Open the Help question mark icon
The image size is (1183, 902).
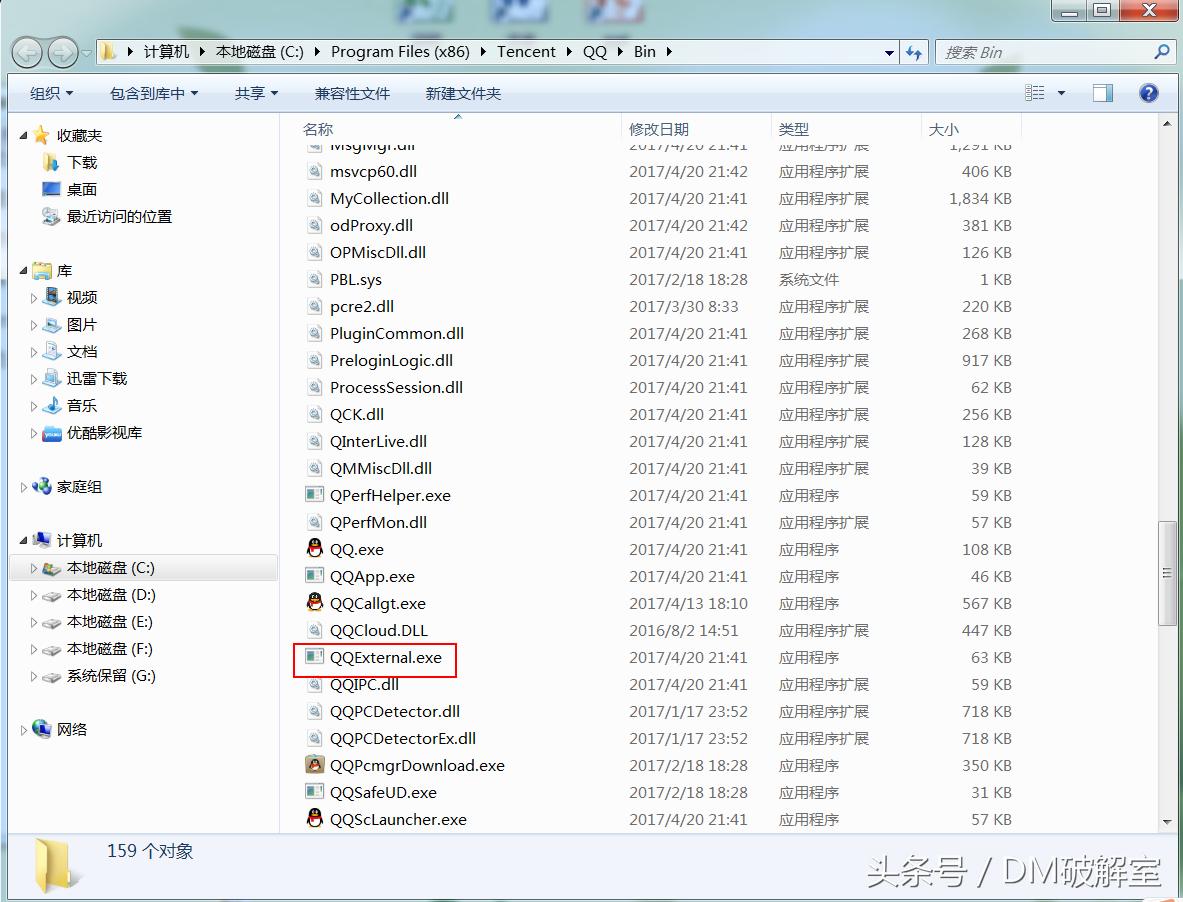[1148, 93]
